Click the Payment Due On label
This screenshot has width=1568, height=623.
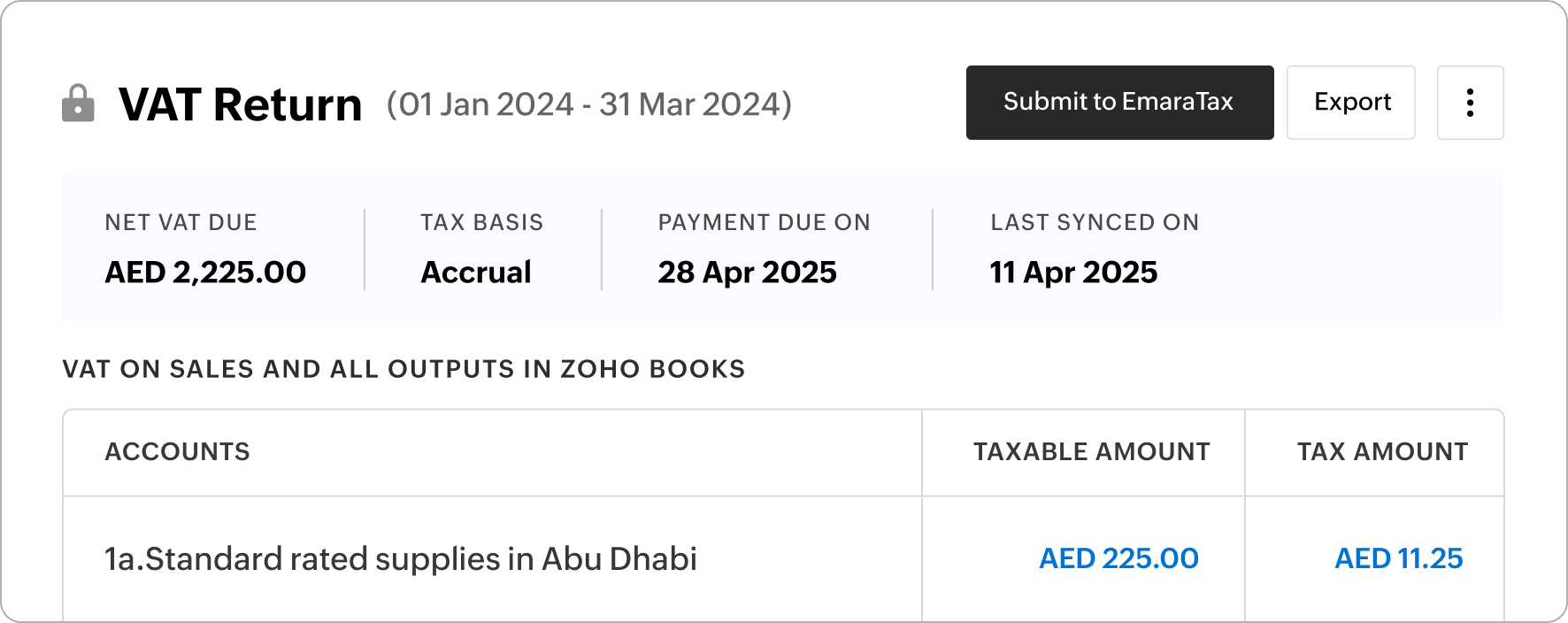764,222
